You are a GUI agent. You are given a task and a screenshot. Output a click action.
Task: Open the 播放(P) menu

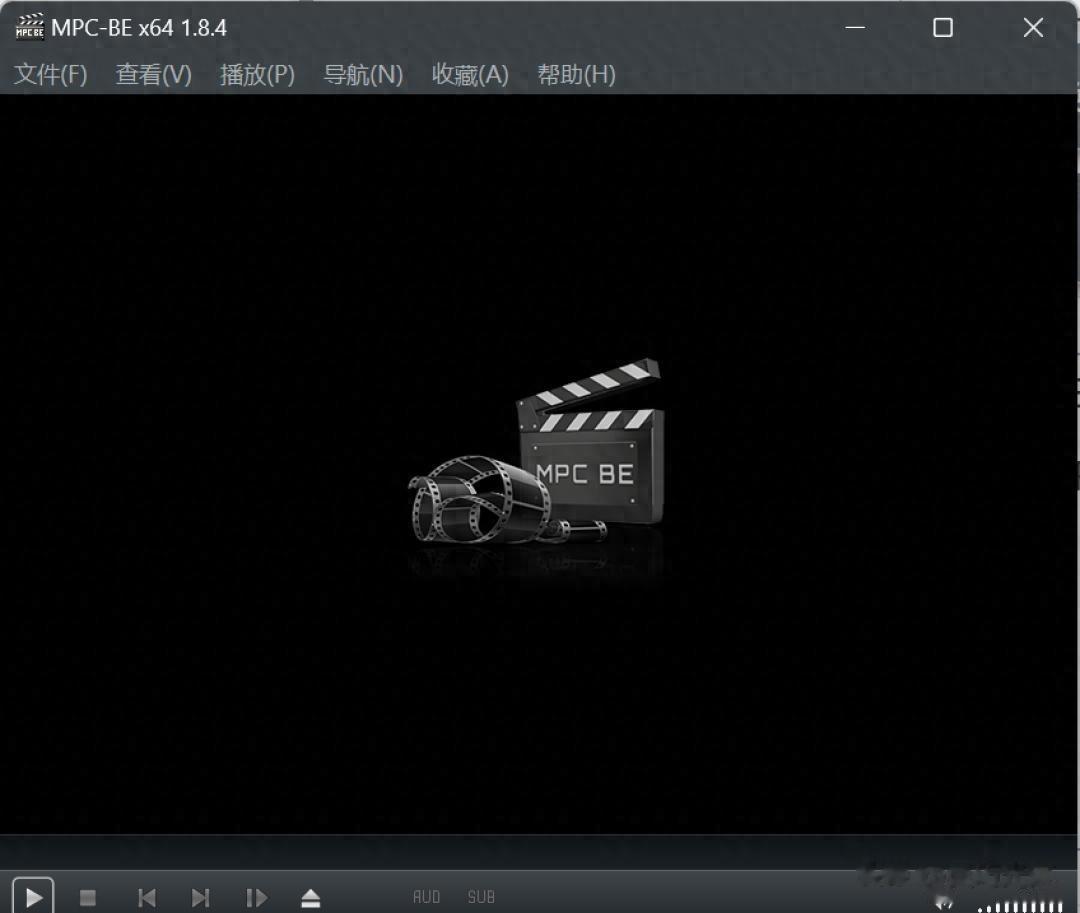[x=257, y=74]
